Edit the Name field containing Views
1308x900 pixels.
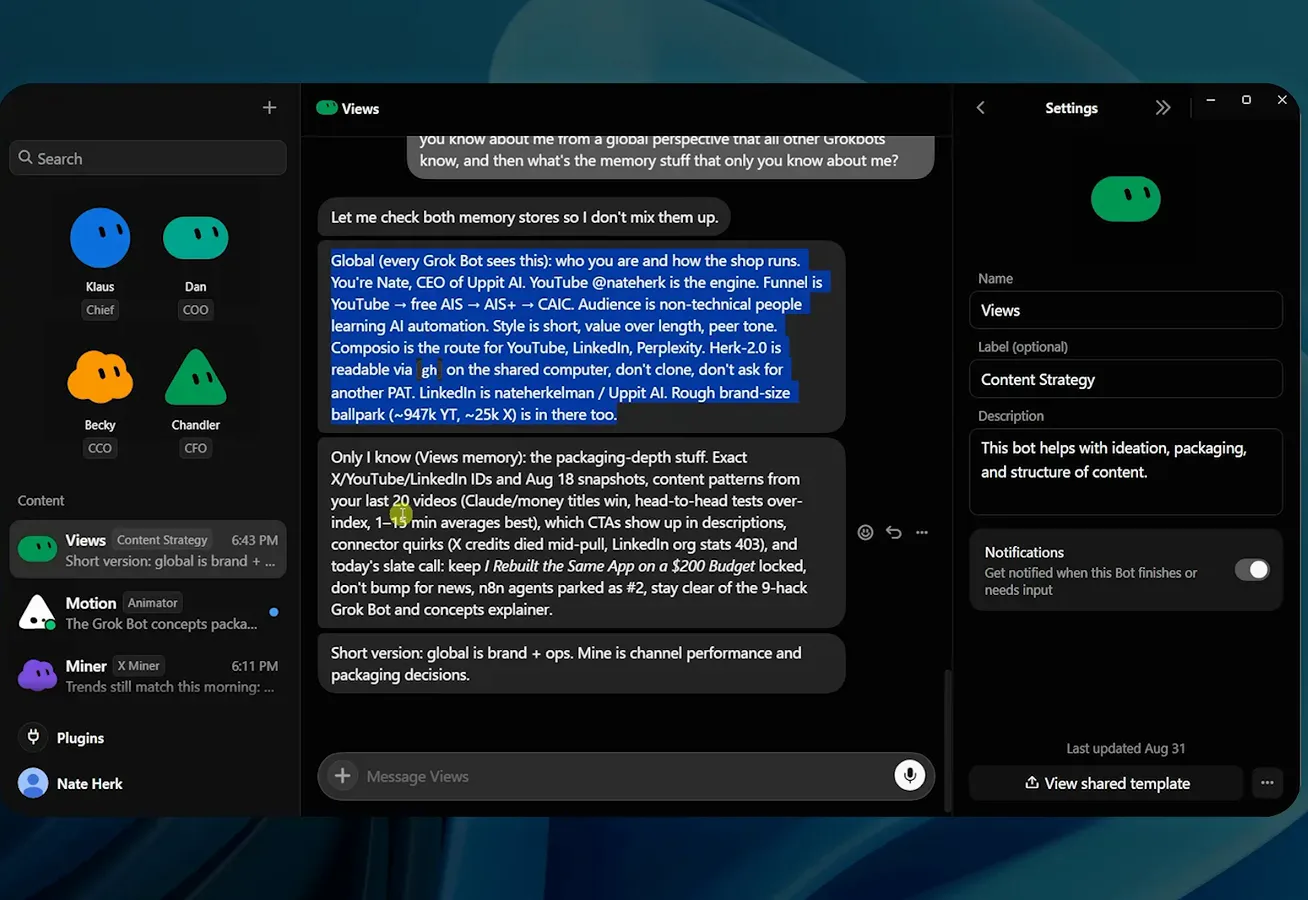coord(1126,310)
